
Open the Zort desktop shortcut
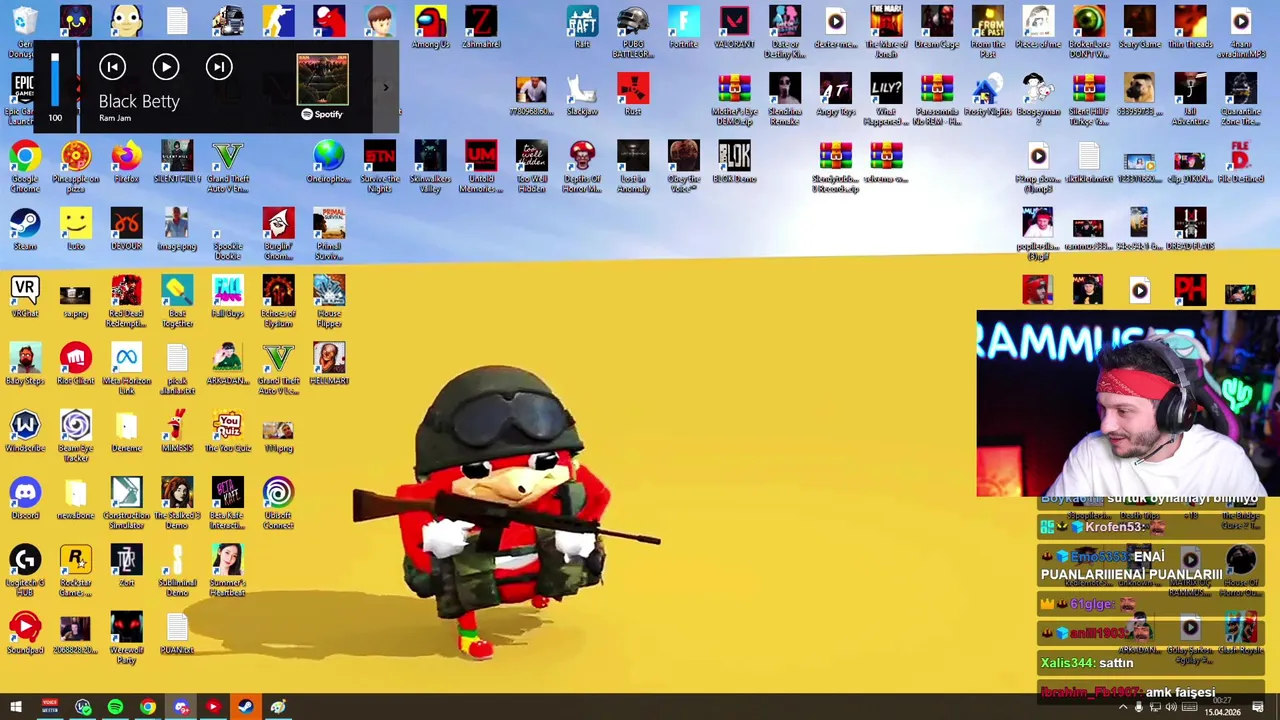tap(126, 566)
